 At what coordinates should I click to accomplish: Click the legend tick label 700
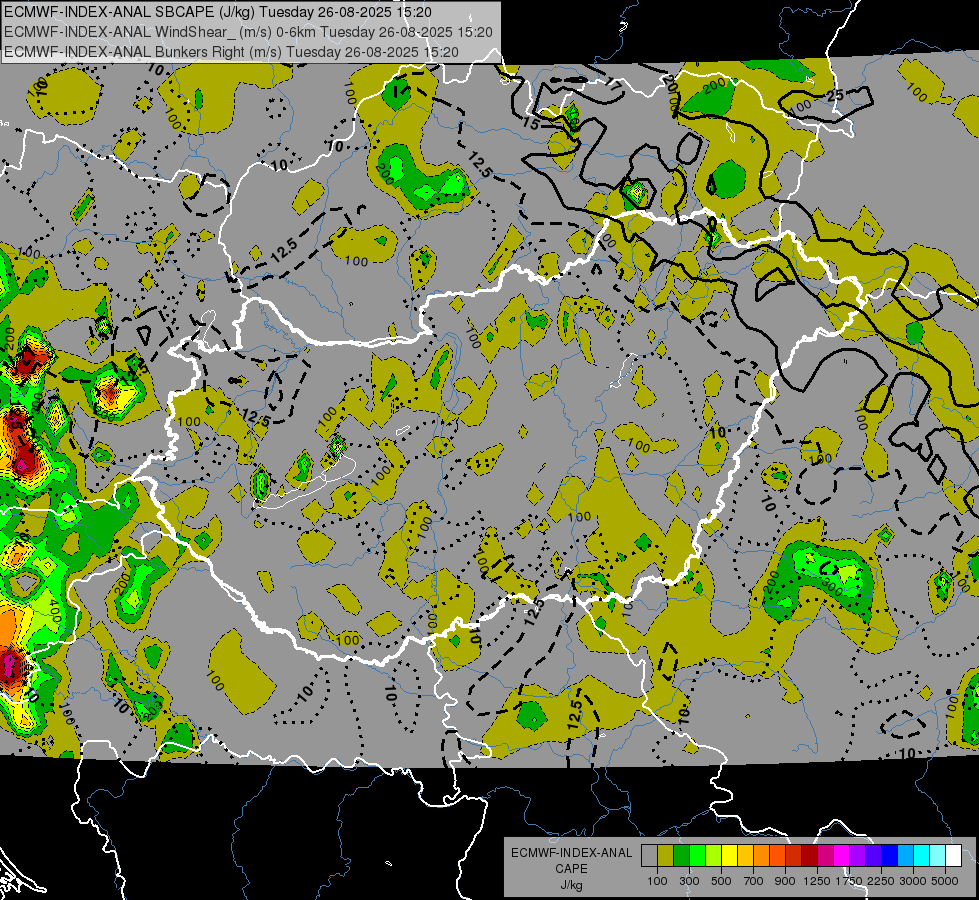tap(754, 881)
